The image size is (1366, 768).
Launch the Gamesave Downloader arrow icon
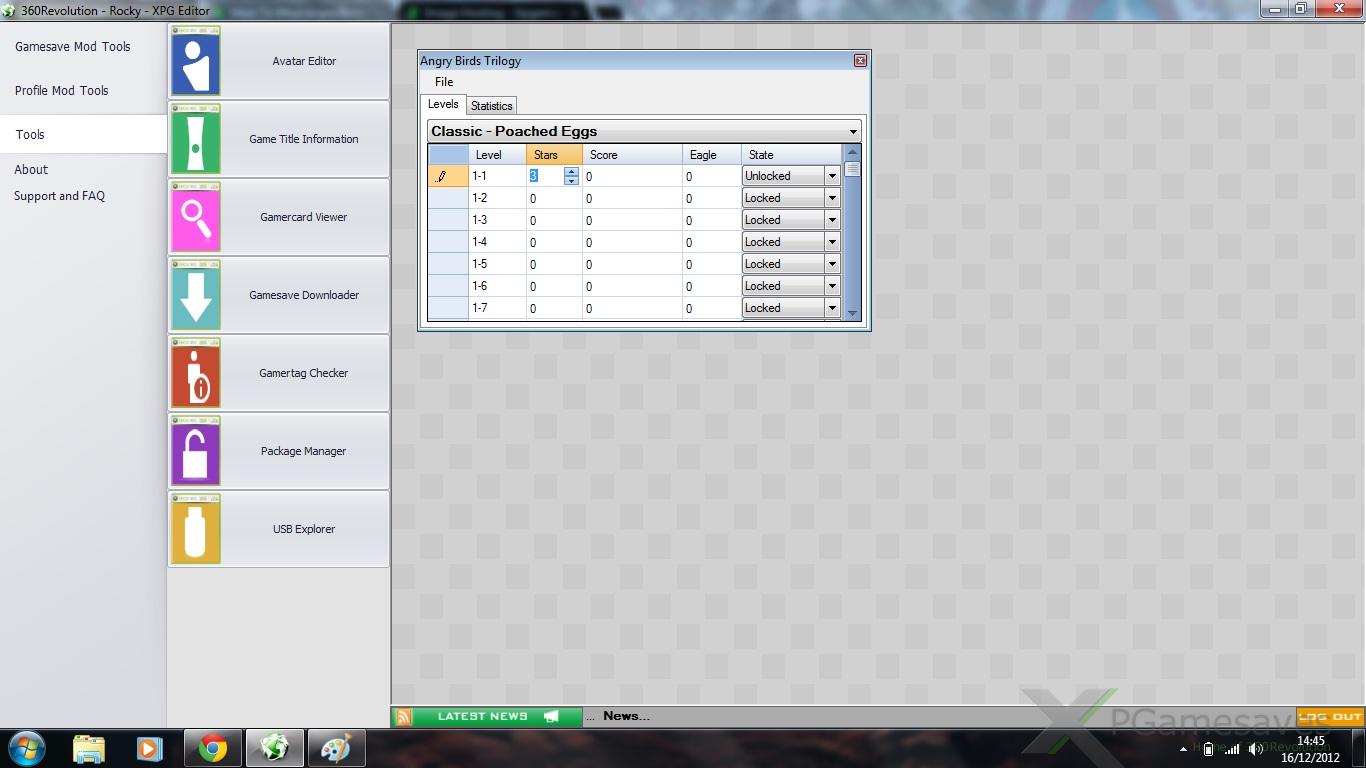pos(196,295)
